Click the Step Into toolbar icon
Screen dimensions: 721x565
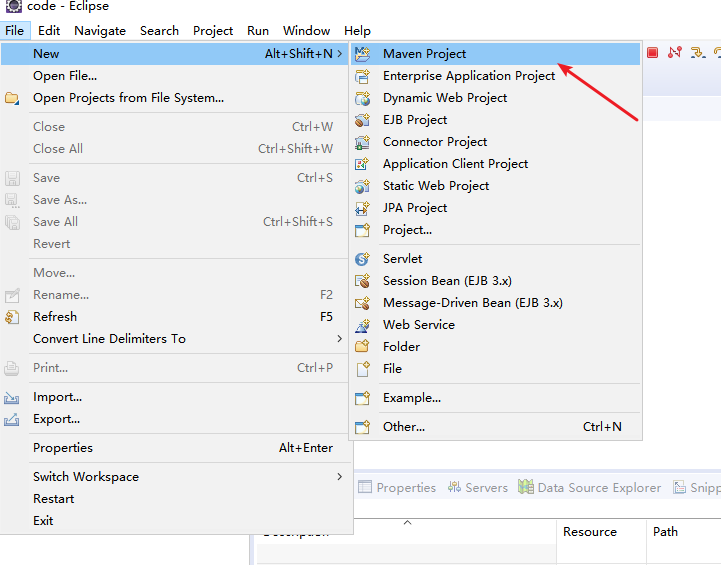(698, 53)
